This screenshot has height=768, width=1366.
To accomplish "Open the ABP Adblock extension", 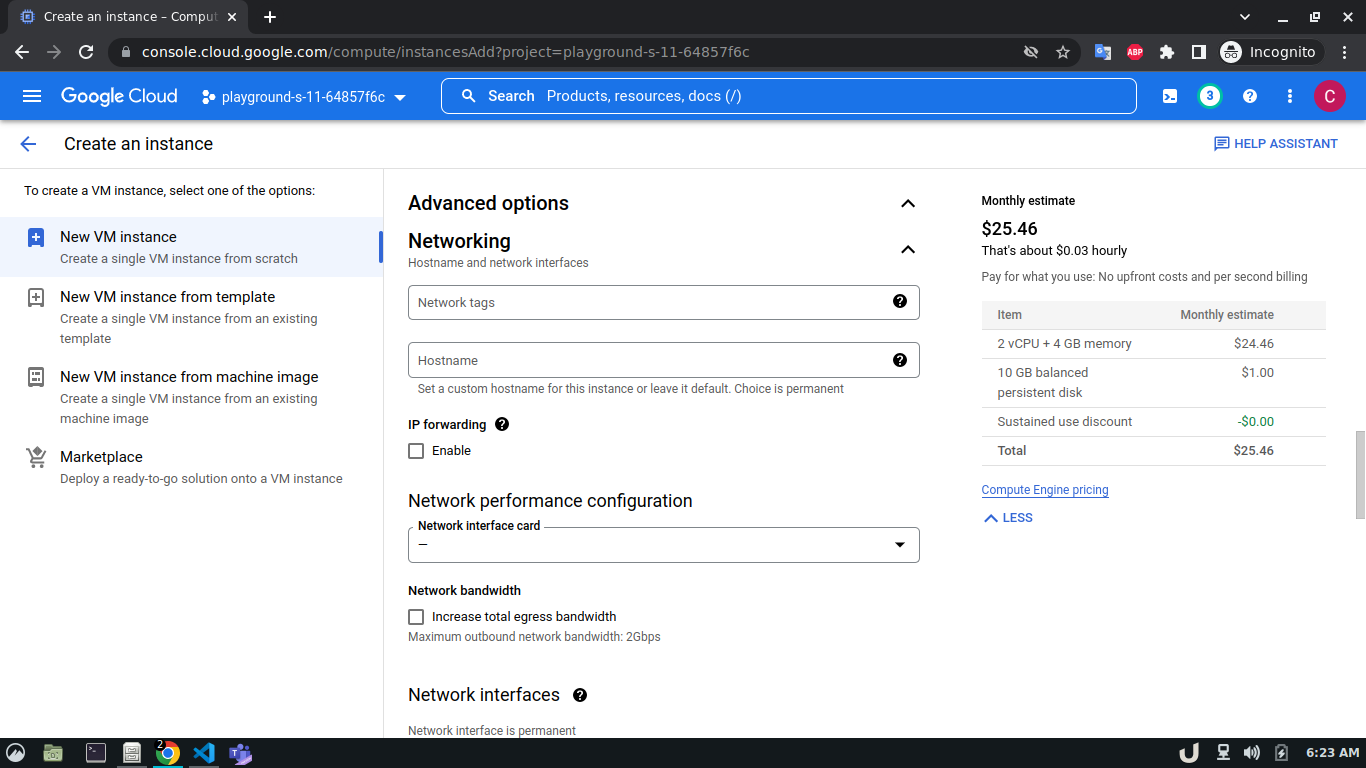I will point(1135,52).
